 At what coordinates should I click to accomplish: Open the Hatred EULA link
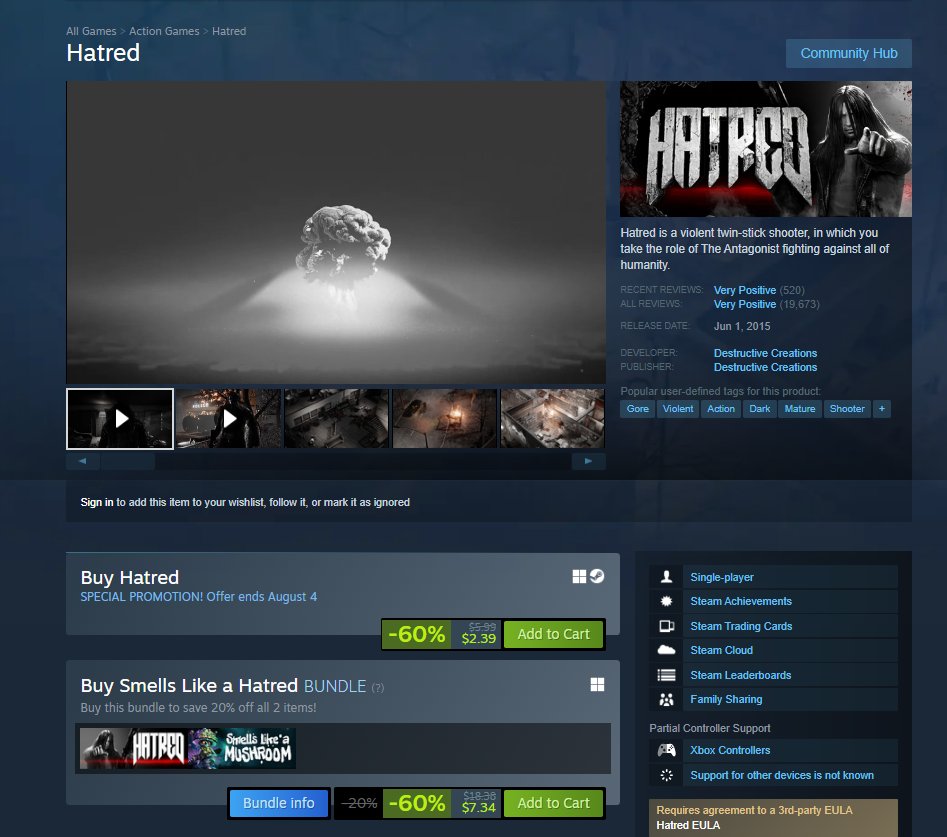[x=688, y=825]
